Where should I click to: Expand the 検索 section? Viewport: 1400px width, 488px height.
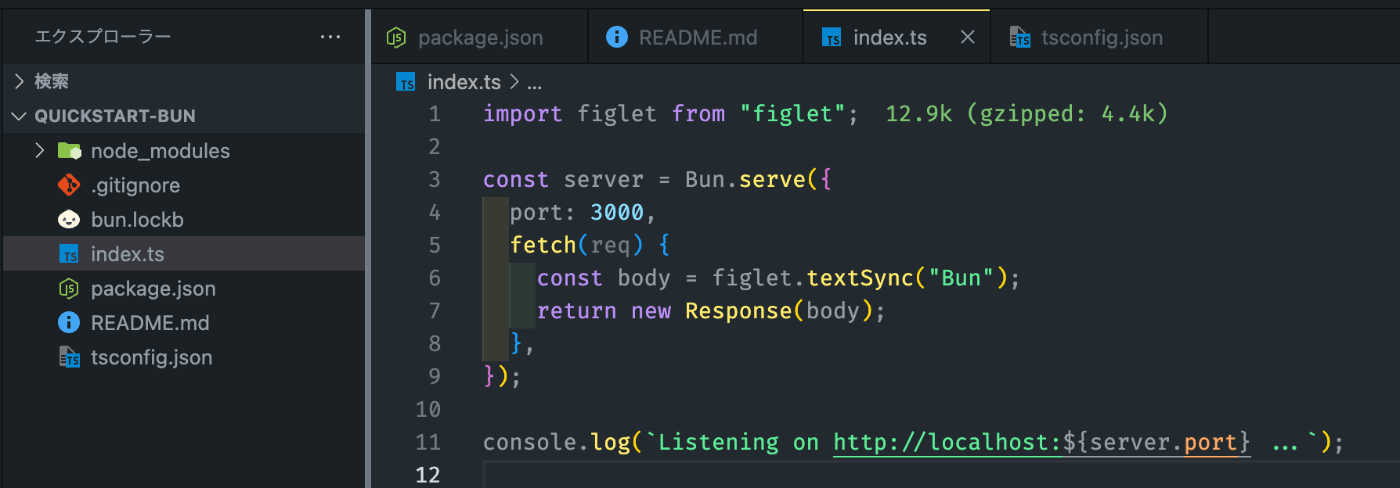pyautogui.click(x=183, y=81)
